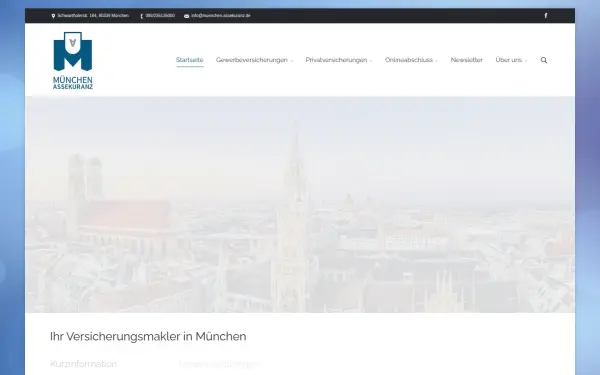Expand the Privatversicherungen dropdown arrow
600x375 pixels.
pyautogui.click(x=371, y=61)
